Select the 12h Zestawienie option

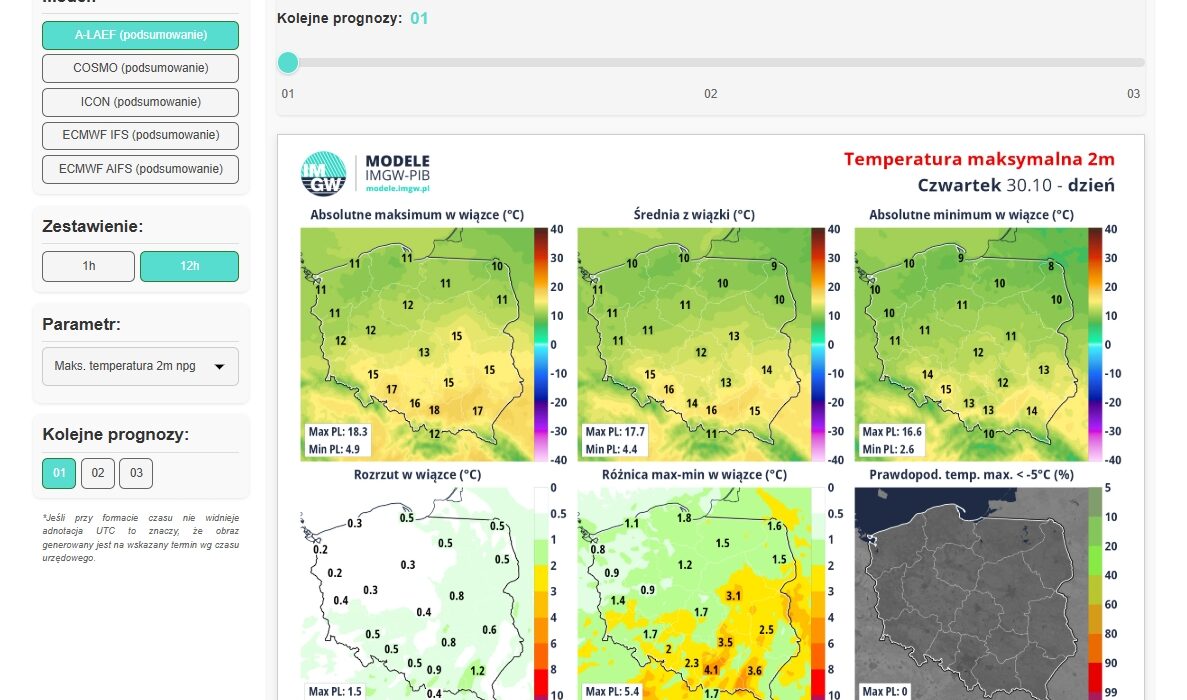click(x=189, y=266)
